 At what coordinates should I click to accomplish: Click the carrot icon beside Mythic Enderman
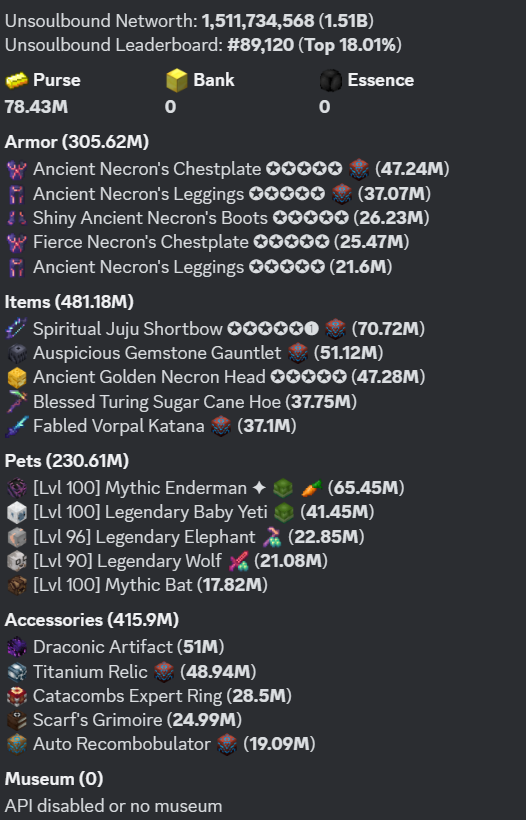(x=312, y=488)
